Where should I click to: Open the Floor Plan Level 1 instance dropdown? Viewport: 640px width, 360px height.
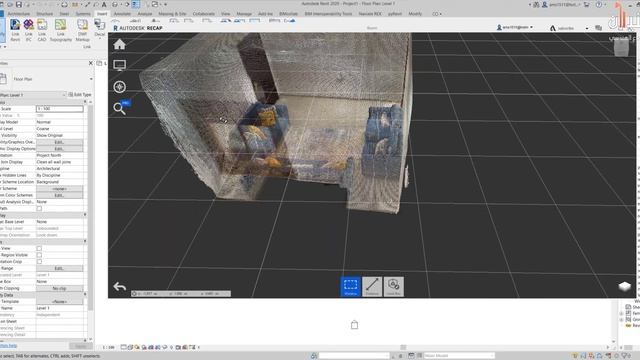64,95
